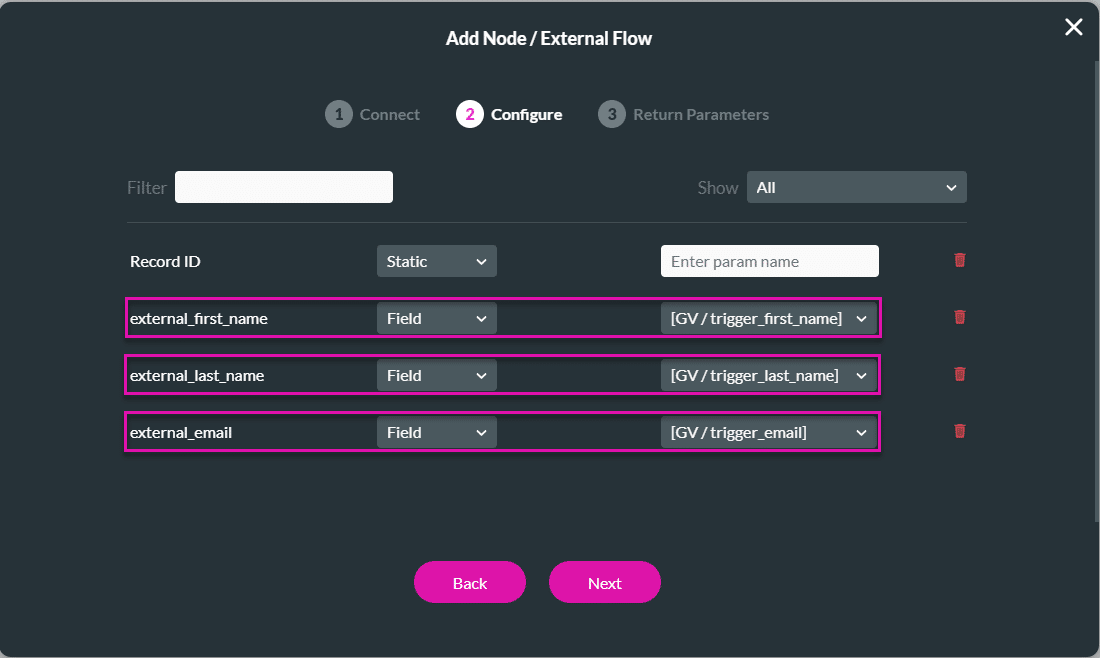Click Next to continue configuration
Viewport: 1100px width, 658px height.
604,582
